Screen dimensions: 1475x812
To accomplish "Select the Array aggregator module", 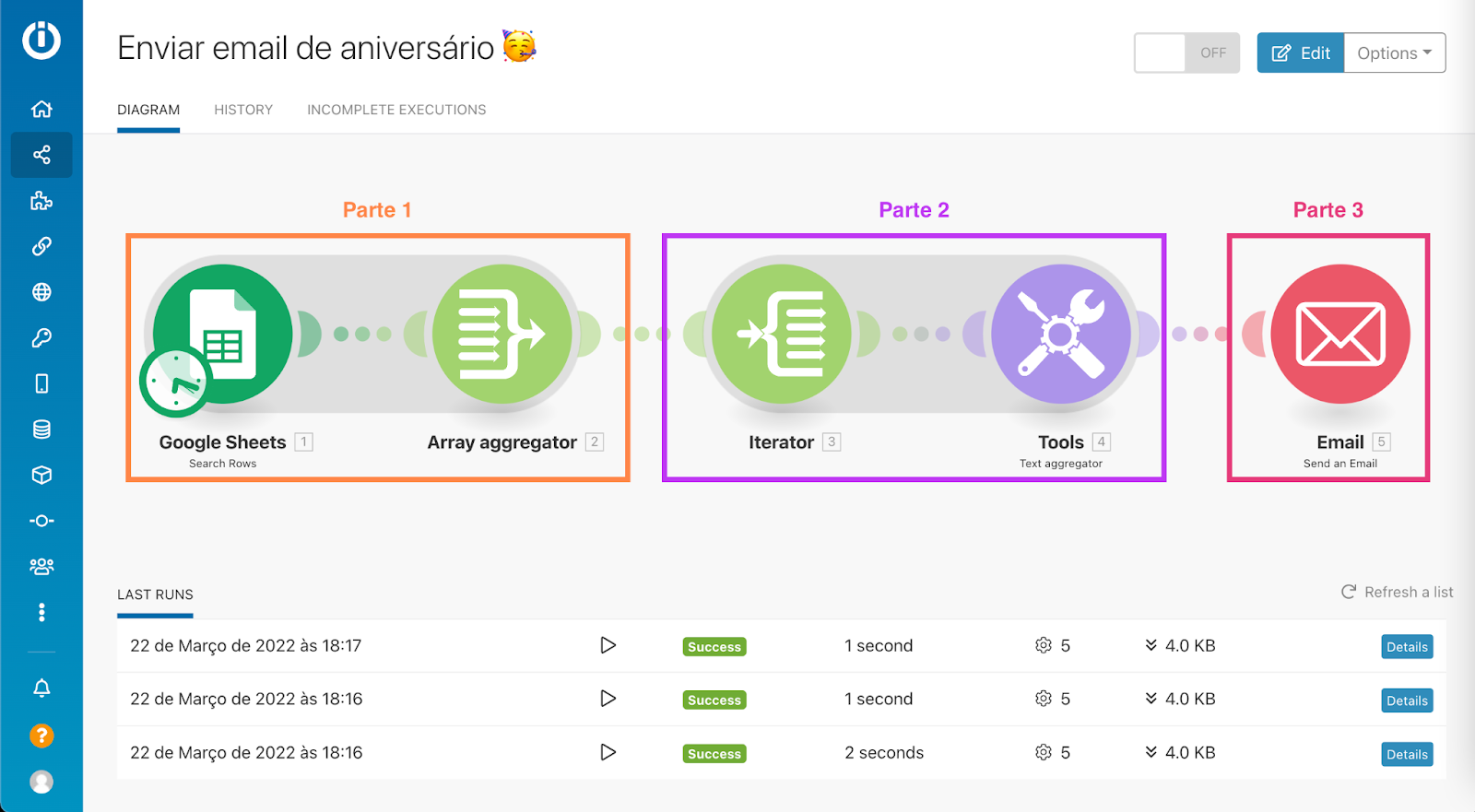I will (502, 334).
